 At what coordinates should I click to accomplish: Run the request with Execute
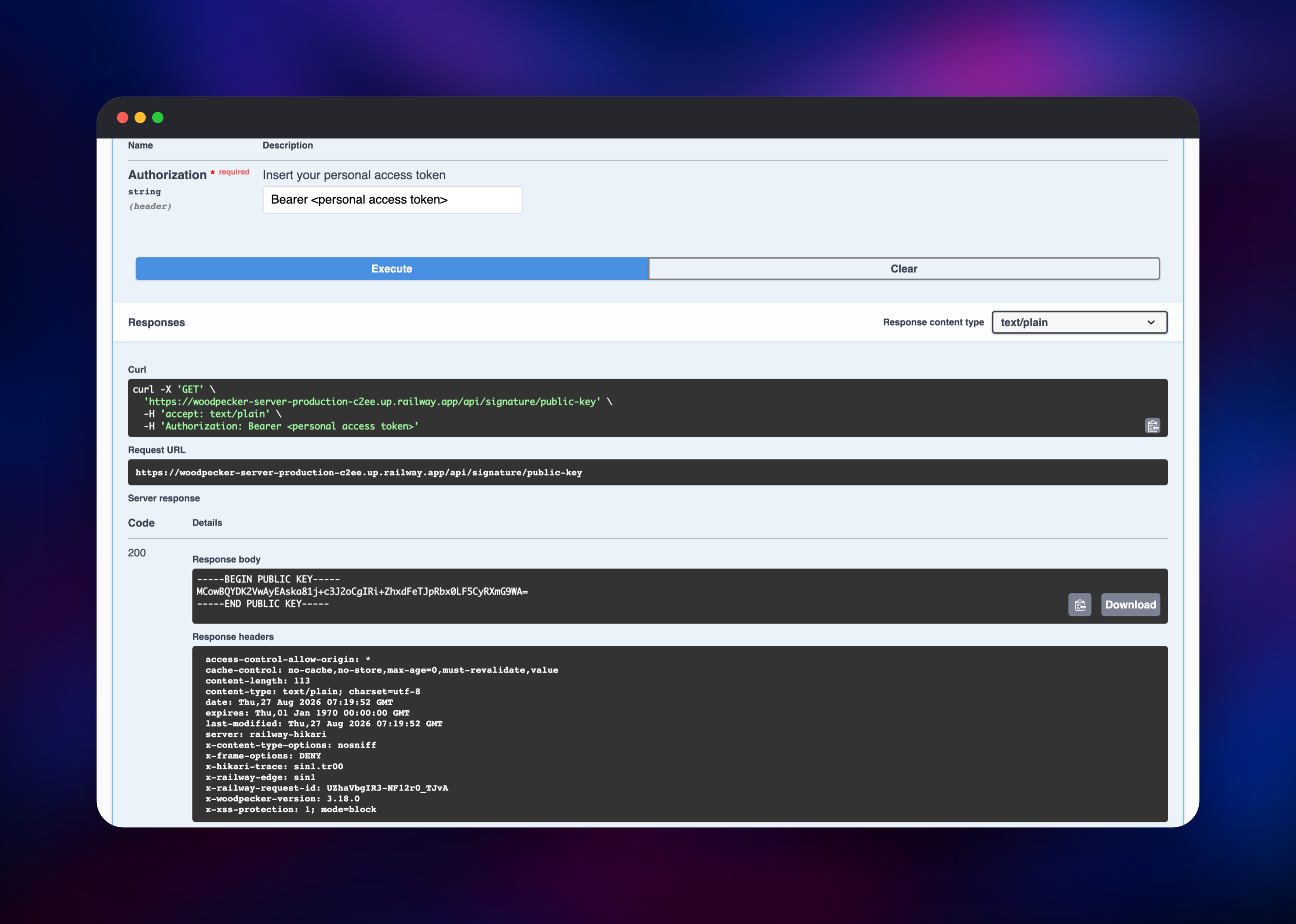[391, 268]
